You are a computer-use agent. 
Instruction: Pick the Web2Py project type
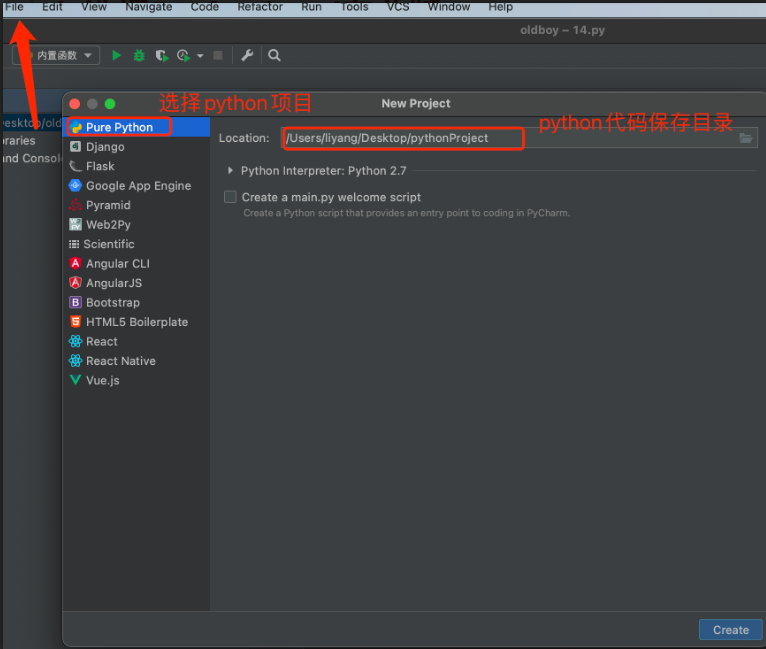136,225
